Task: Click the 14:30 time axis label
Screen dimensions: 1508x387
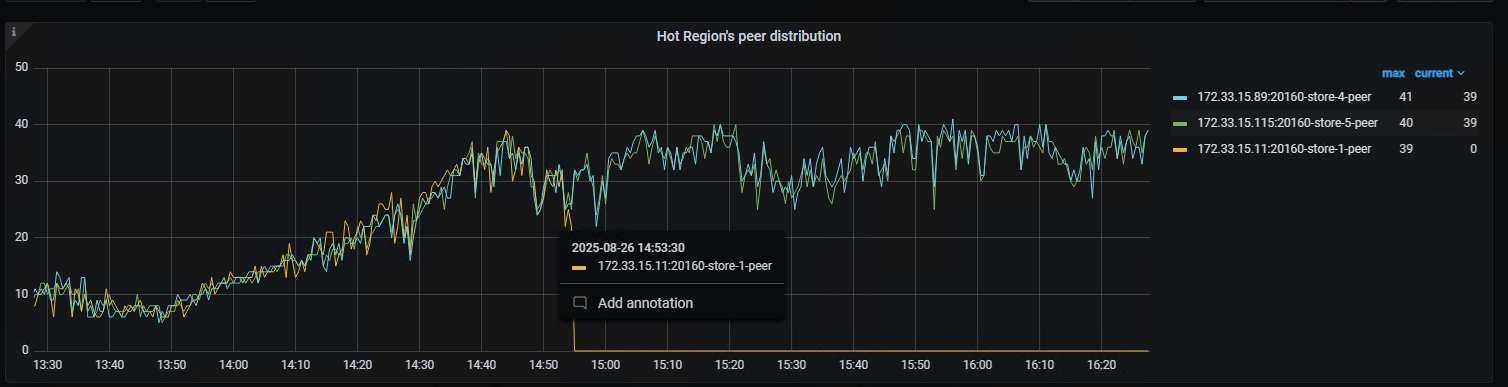Action: 419,366
